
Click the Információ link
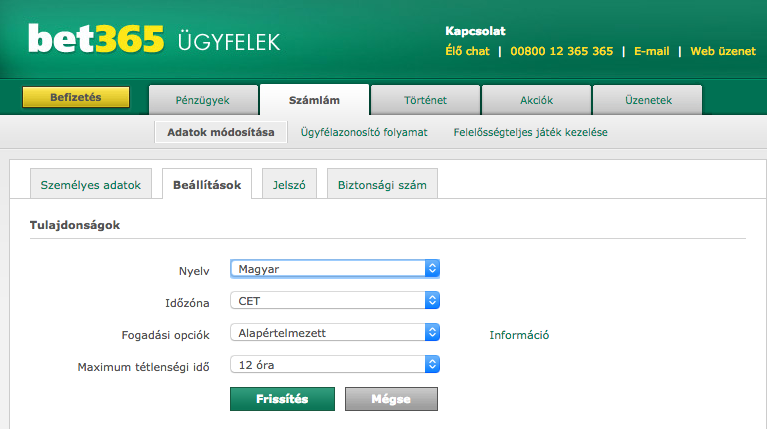pyautogui.click(x=519, y=335)
